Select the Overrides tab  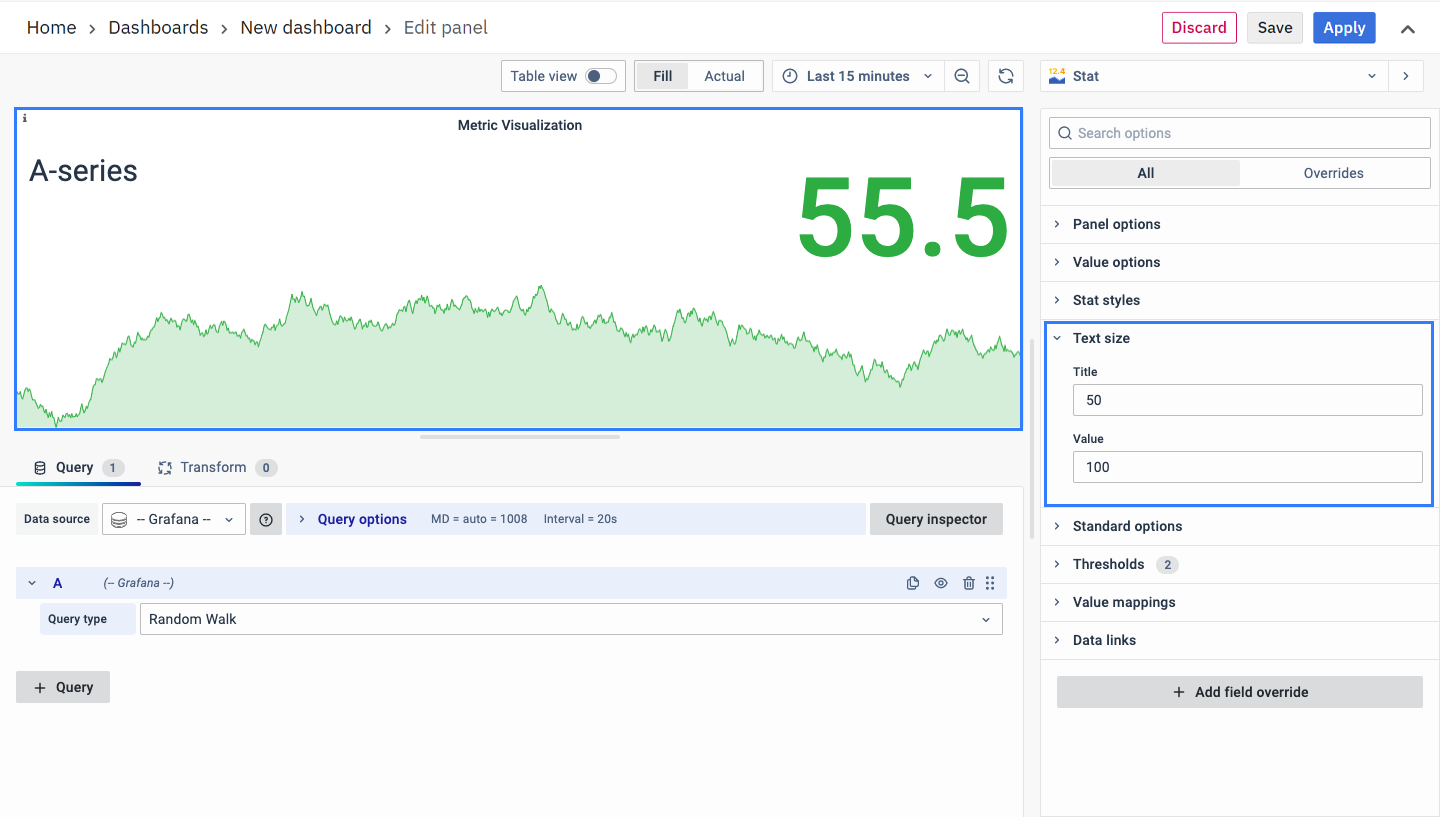[1333, 173]
